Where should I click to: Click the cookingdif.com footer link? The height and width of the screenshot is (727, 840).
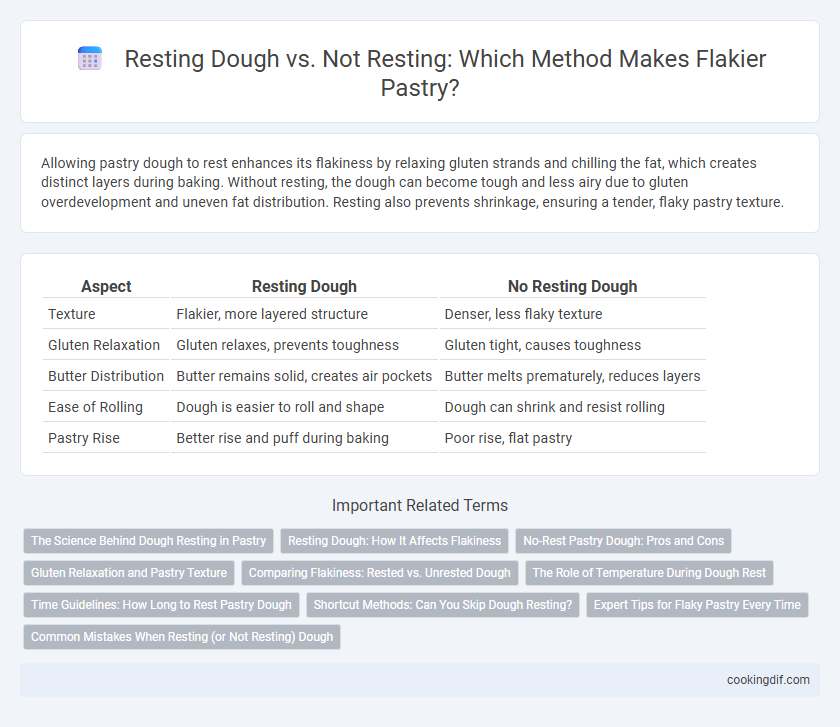tap(768, 680)
